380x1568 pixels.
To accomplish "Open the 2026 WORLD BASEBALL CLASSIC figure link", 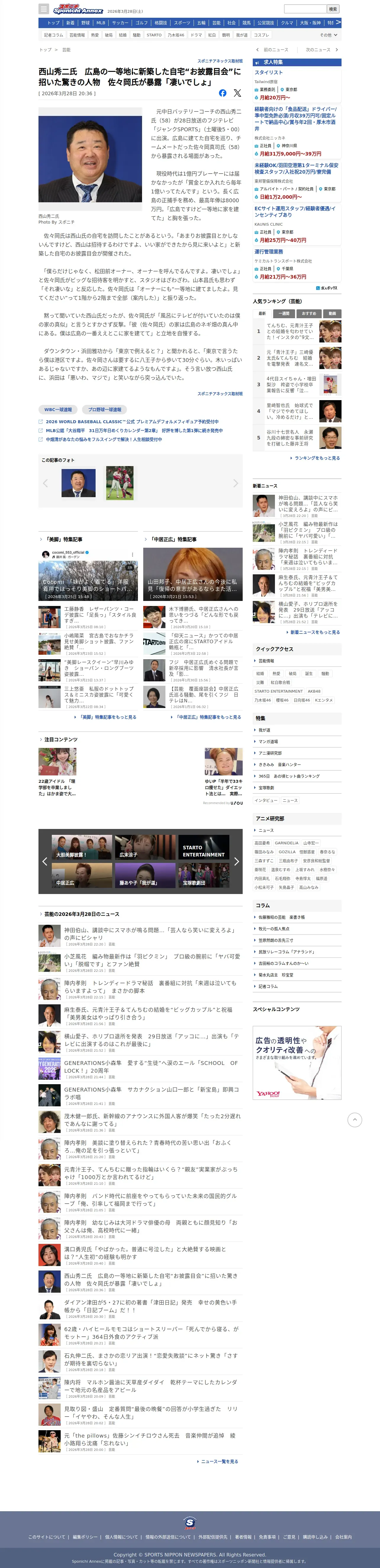I will point(132,422).
